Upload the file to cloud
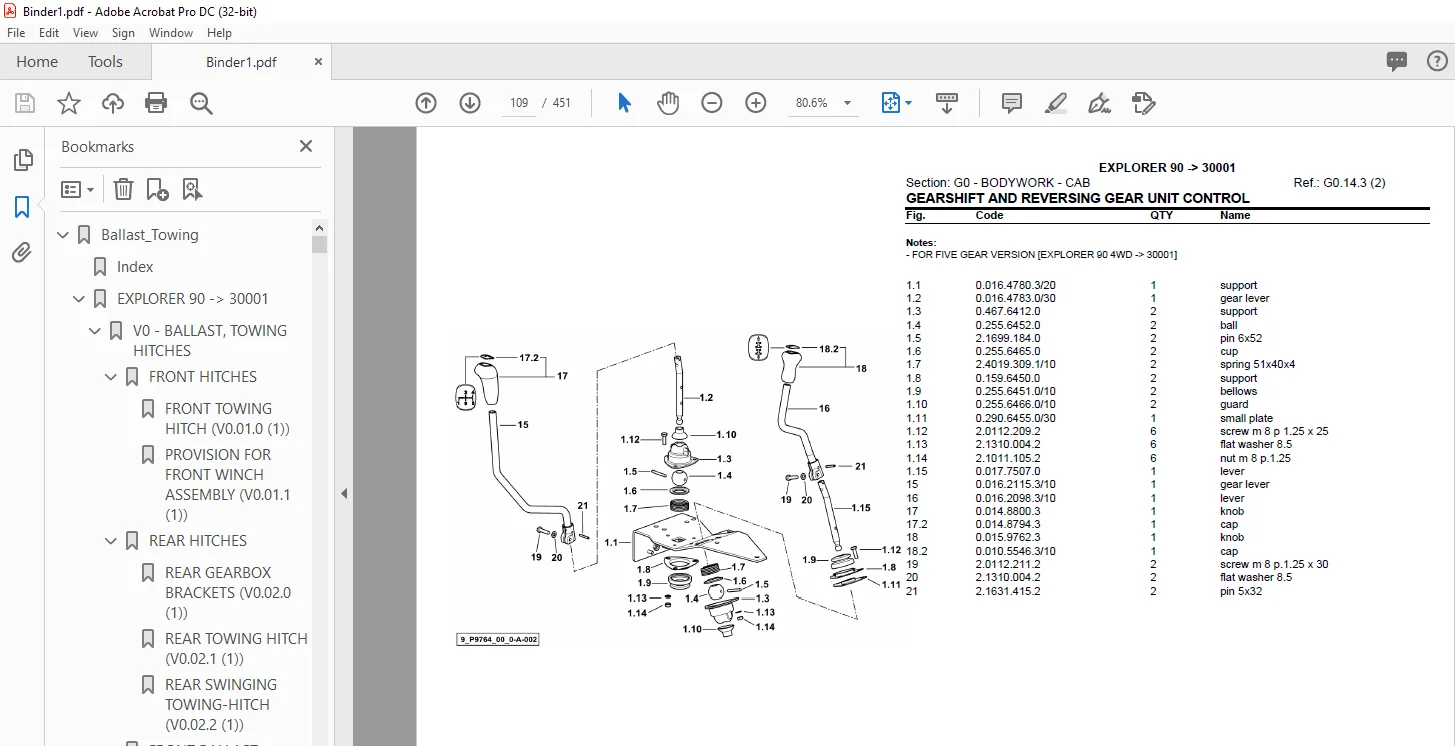 tap(113, 103)
